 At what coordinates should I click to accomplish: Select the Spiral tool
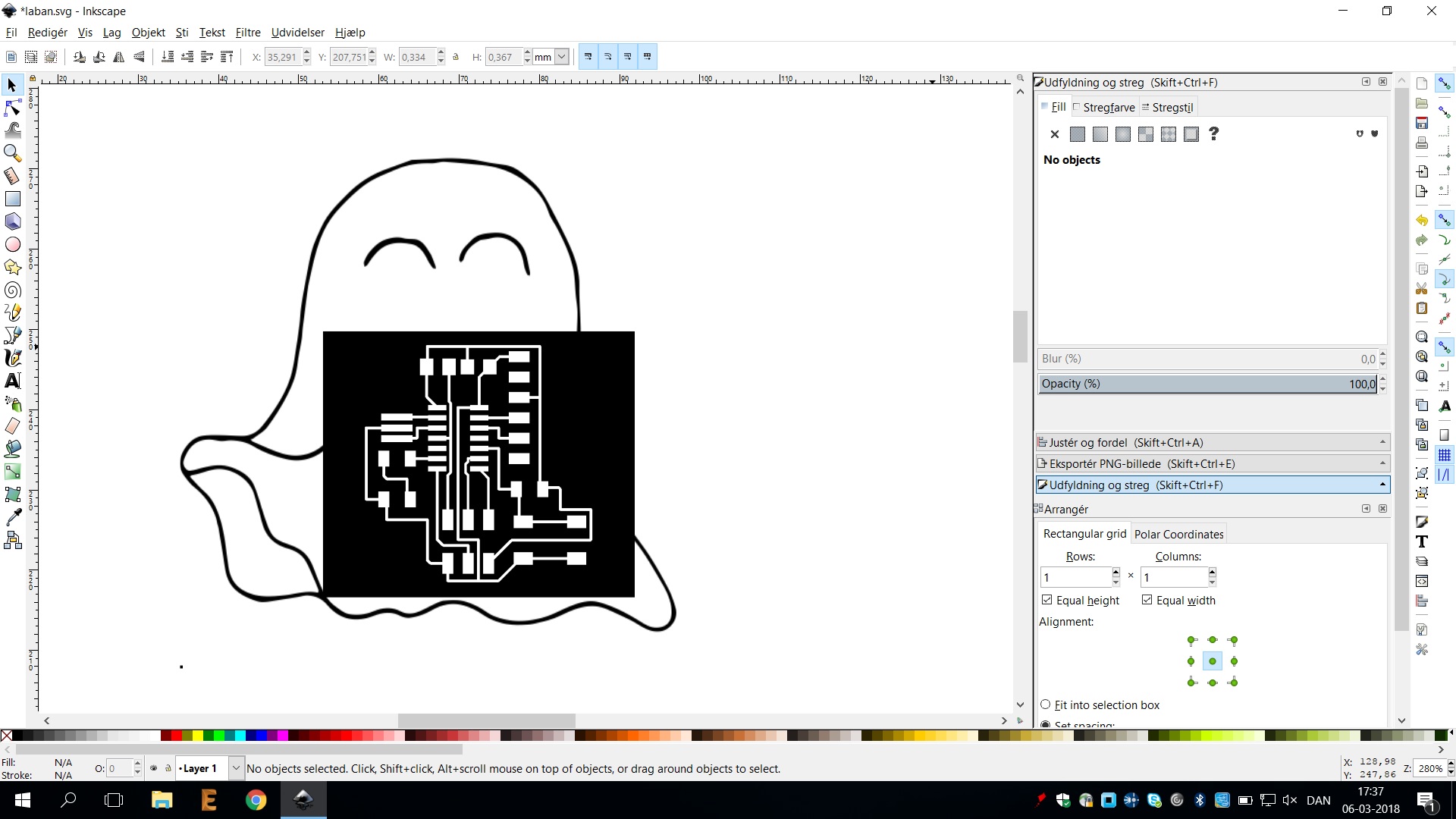tap(13, 290)
